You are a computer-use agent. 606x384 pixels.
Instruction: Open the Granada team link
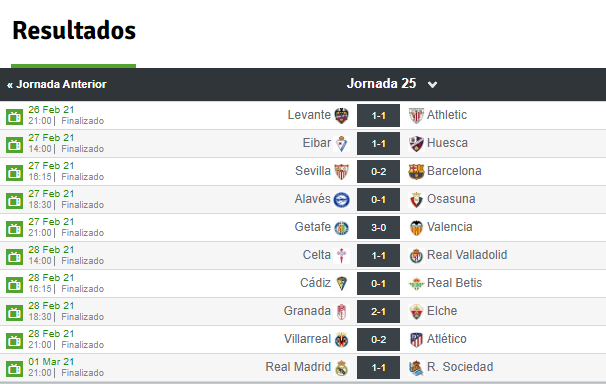(x=307, y=311)
